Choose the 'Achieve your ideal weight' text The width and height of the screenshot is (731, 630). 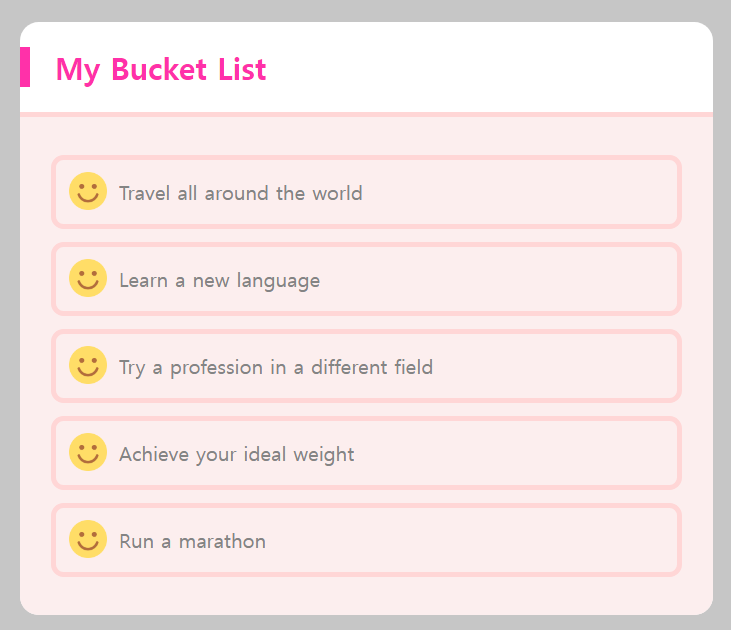point(236,454)
